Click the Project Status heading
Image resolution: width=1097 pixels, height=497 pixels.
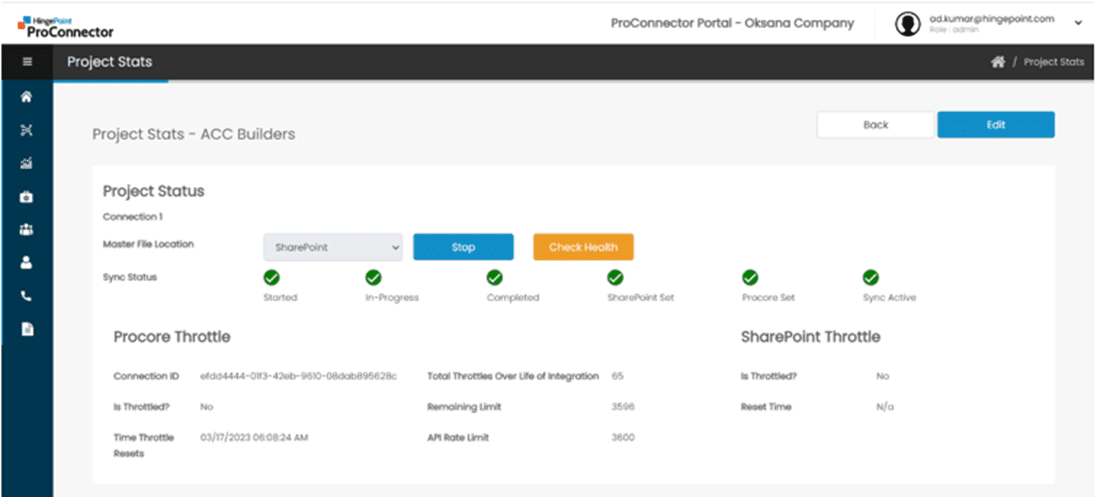154,191
